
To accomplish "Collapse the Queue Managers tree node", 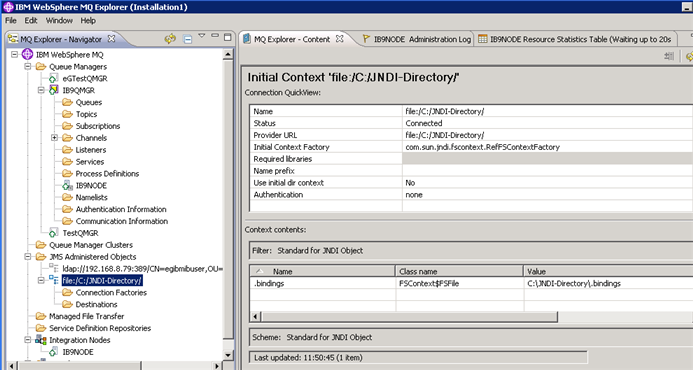I will coord(28,67).
